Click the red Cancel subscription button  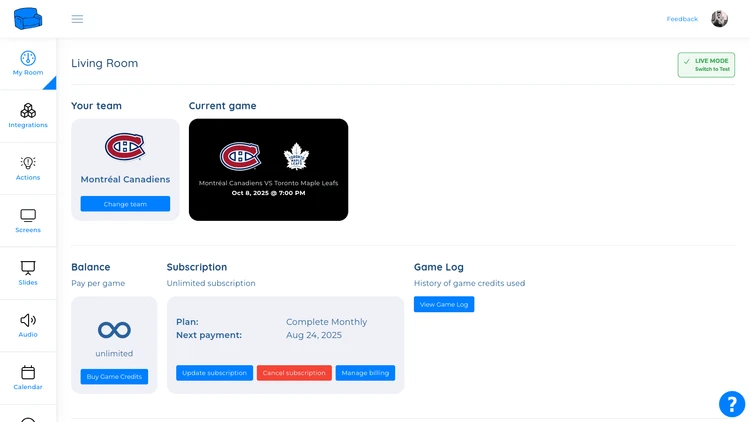click(294, 373)
